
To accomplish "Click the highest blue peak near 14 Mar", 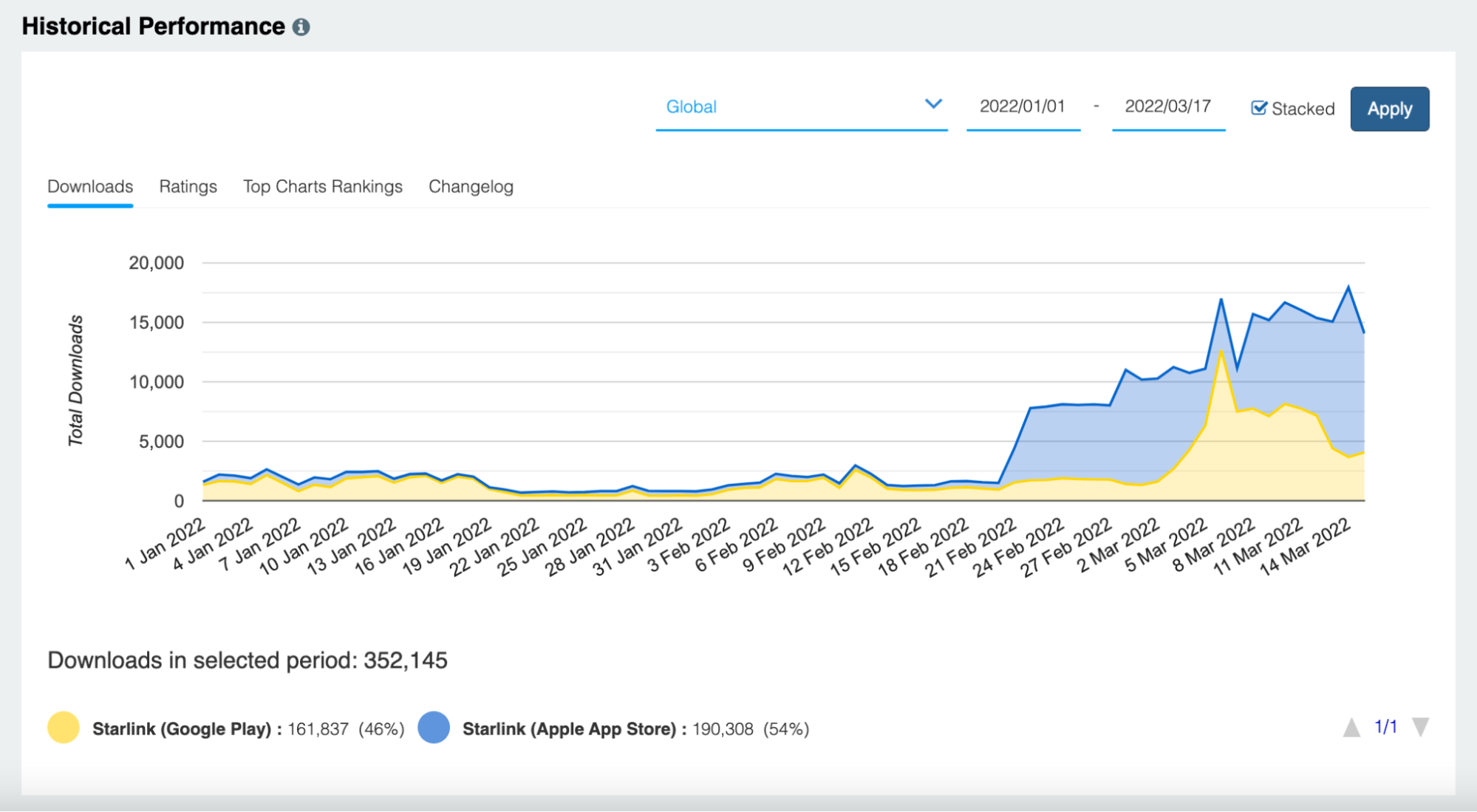I will (1348, 287).
